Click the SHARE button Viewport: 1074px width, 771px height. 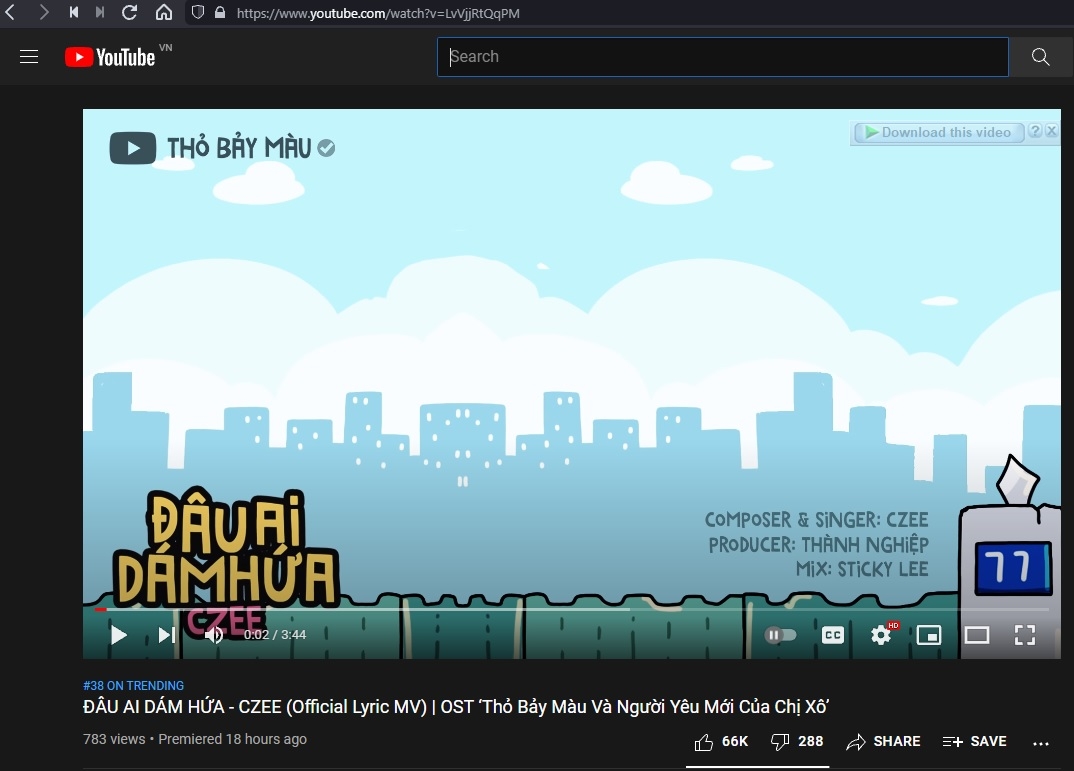click(884, 742)
